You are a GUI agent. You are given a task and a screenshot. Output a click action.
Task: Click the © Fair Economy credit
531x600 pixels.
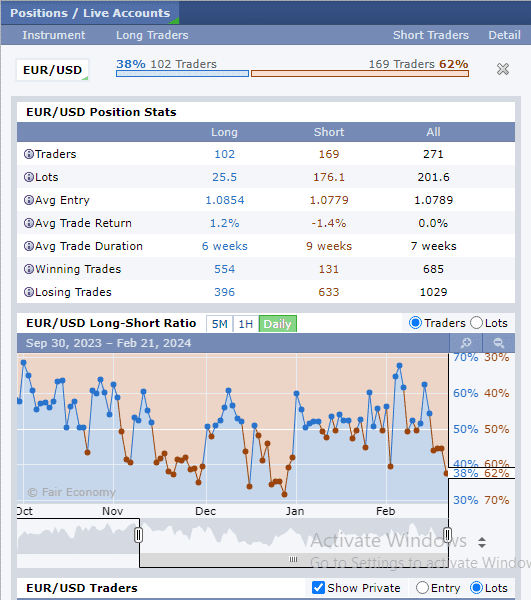click(x=71, y=492)
